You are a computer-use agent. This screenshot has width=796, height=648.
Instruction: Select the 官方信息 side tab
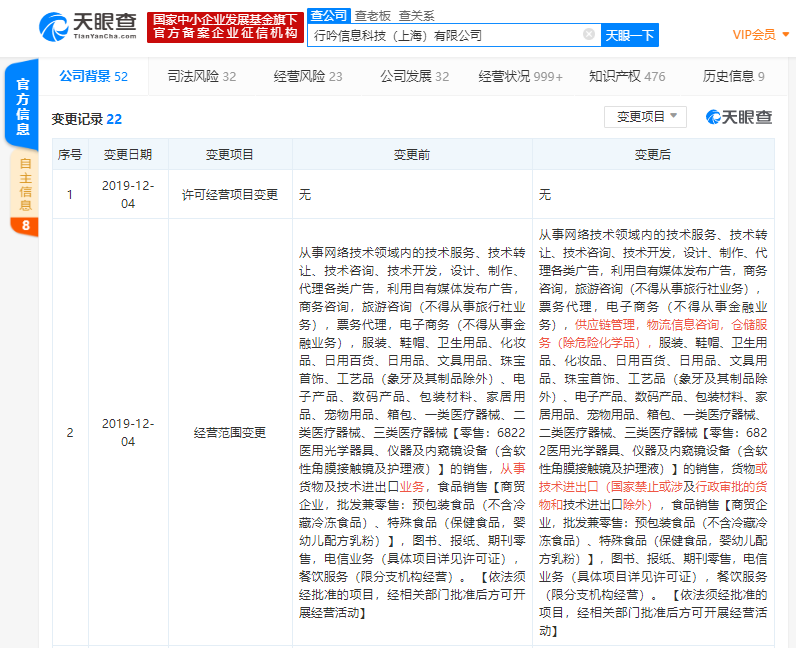pos(22,106)
